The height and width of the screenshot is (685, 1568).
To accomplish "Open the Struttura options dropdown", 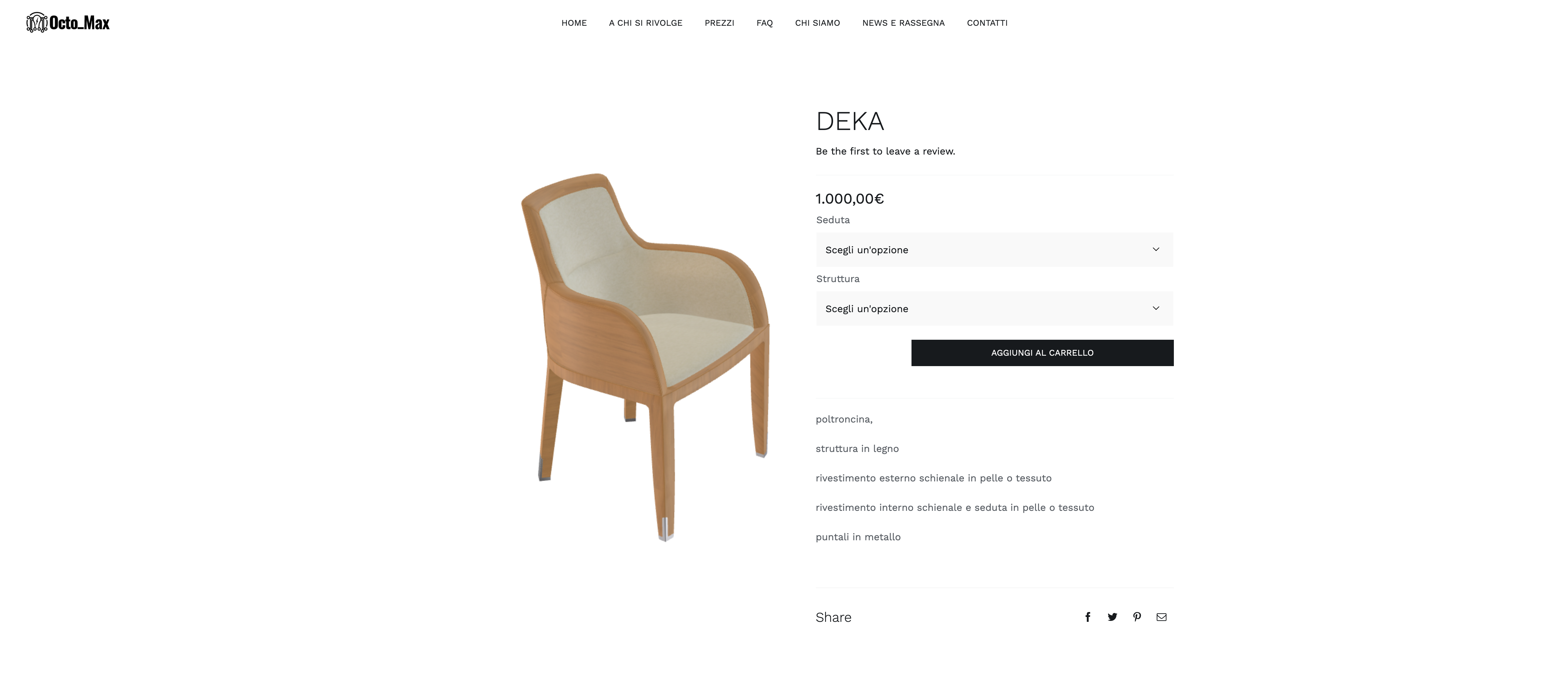I will [995, 309].
